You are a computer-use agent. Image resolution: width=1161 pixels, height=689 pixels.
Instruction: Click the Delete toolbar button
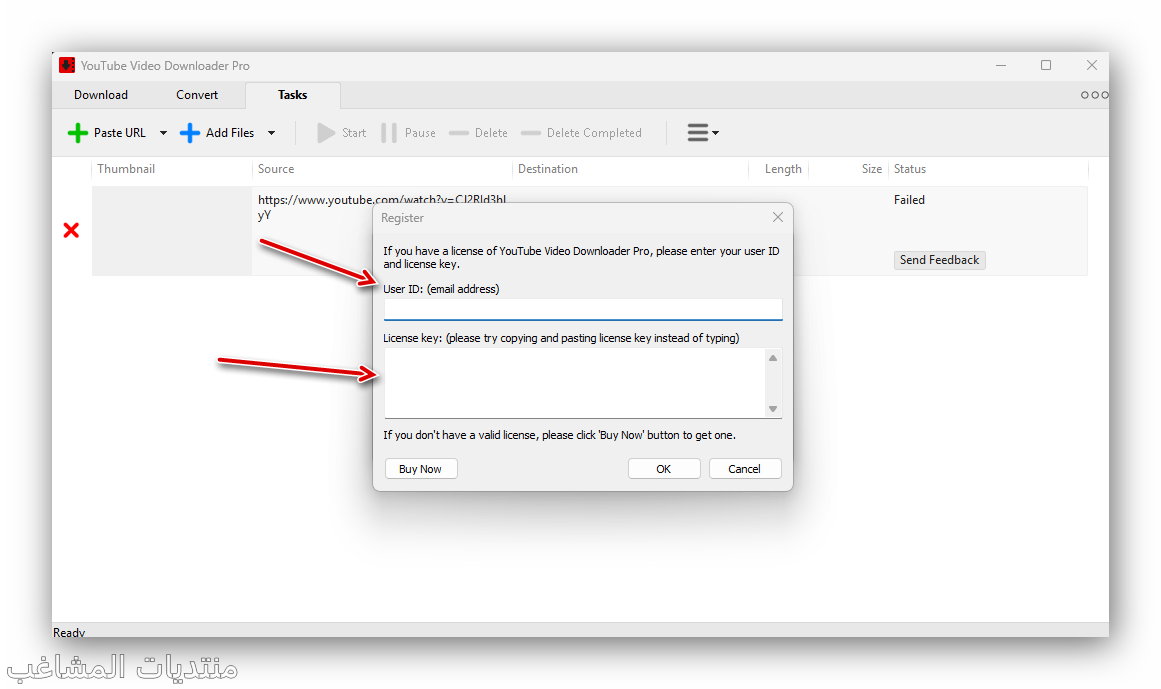tap(478, 133)
